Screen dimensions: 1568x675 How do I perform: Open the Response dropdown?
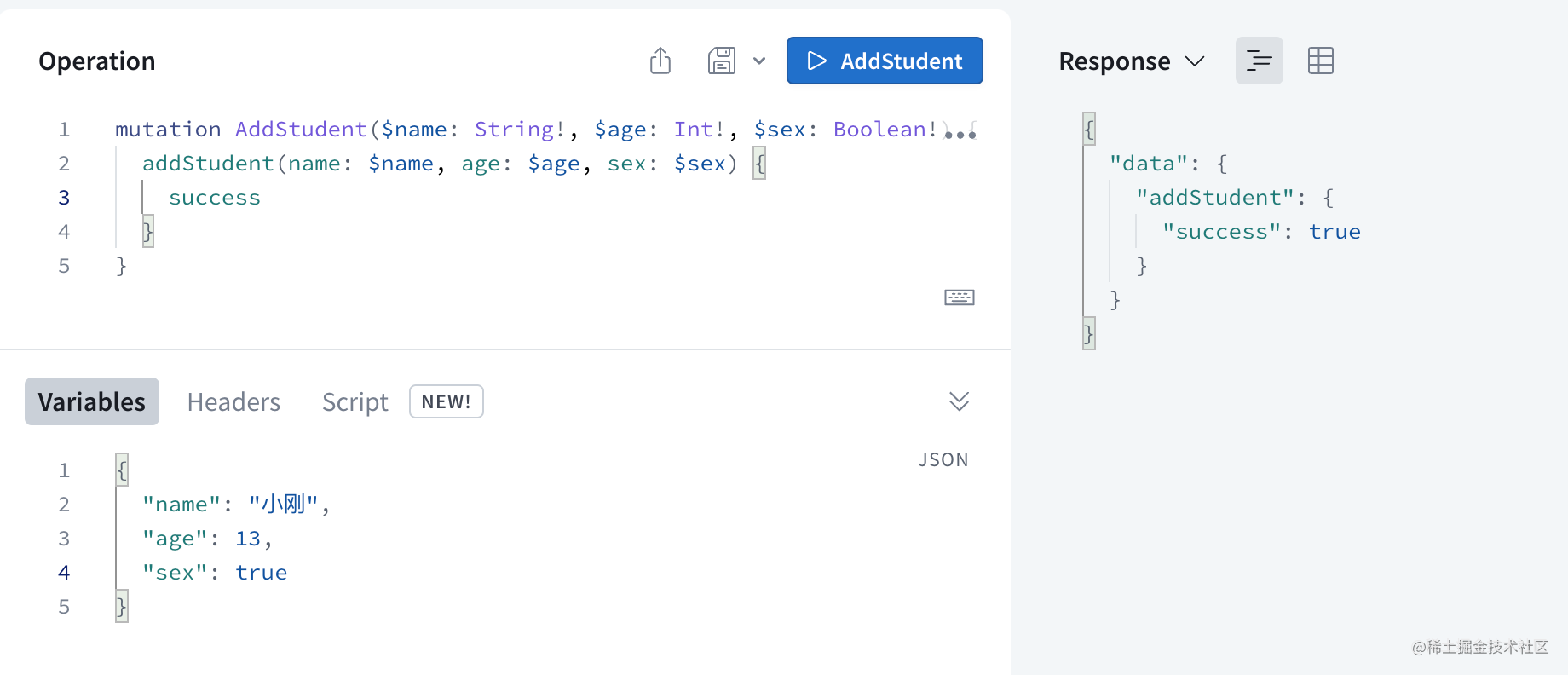pyautogui.click(x=1132, y=61)
